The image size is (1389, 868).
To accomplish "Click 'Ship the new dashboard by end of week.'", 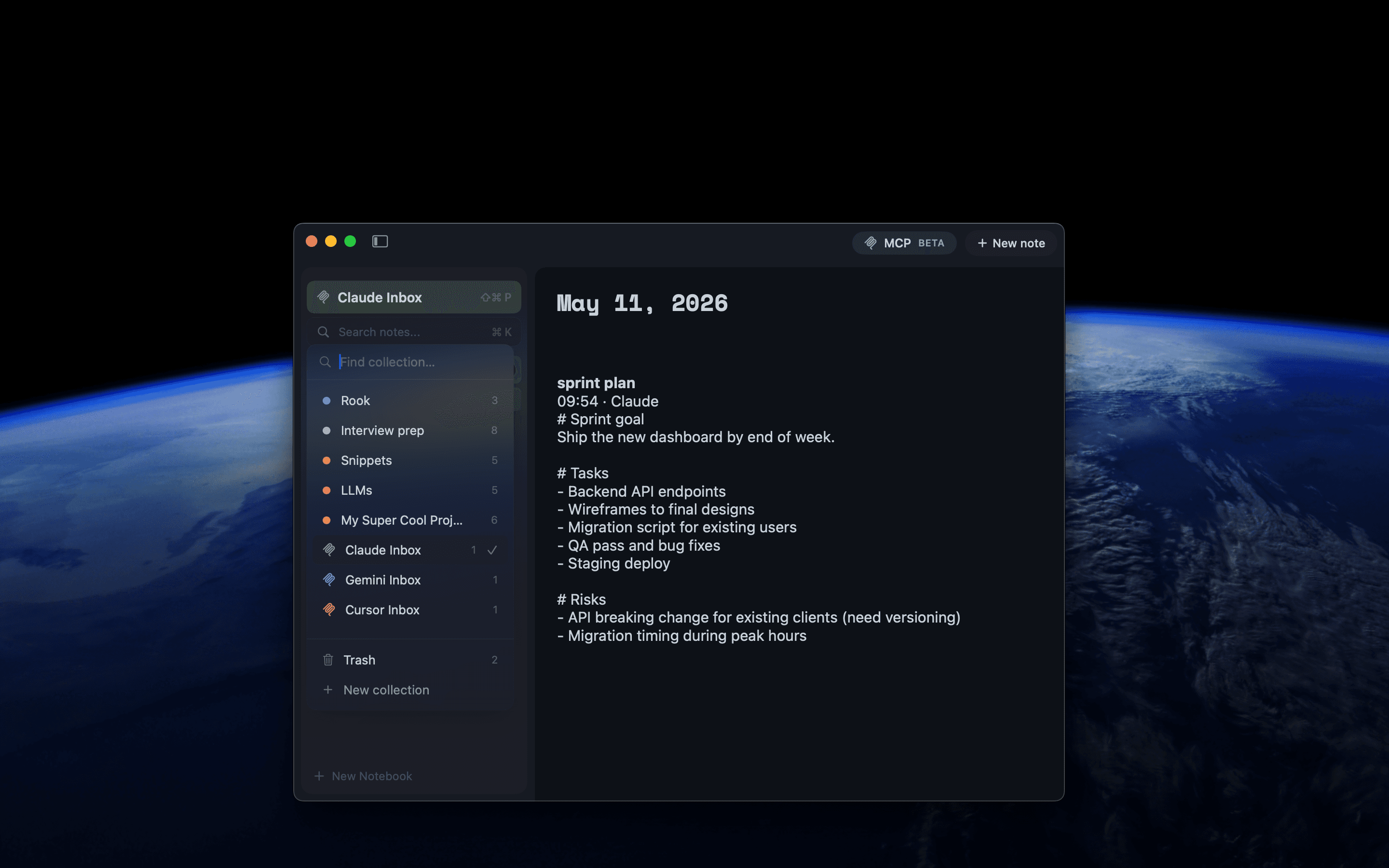I will click(x=695, y=437).
